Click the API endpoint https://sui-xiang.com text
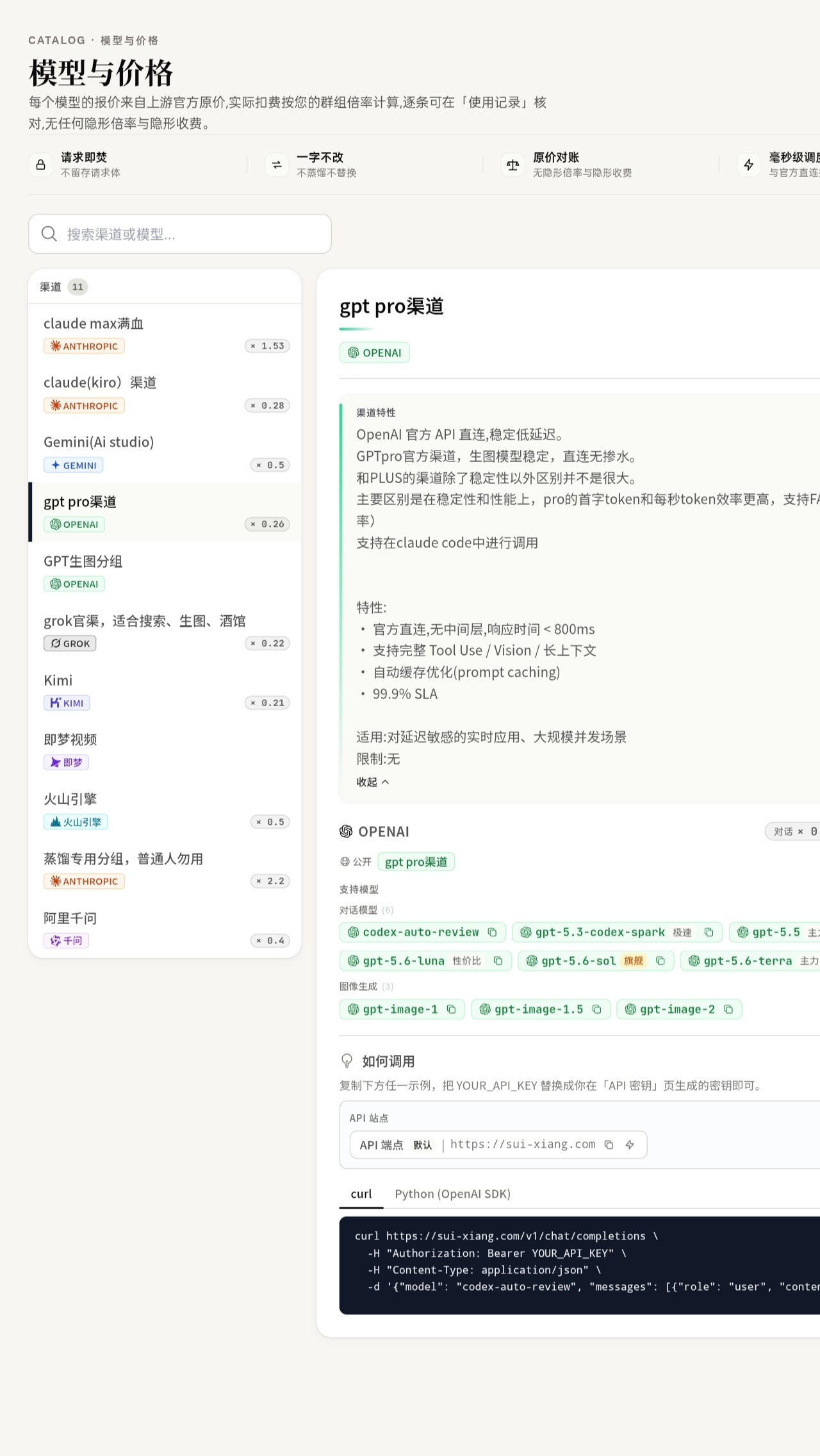Image resolution: width=820 pixels, height=1456 pixels. (x=523, y=1145)
